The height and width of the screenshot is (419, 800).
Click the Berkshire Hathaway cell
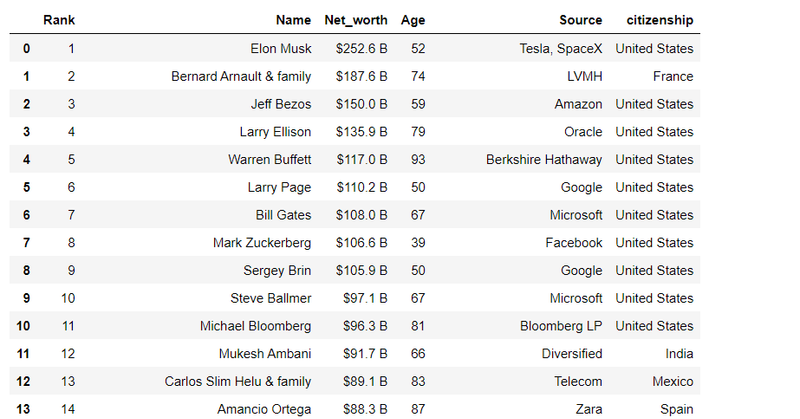tap(544, 160)
